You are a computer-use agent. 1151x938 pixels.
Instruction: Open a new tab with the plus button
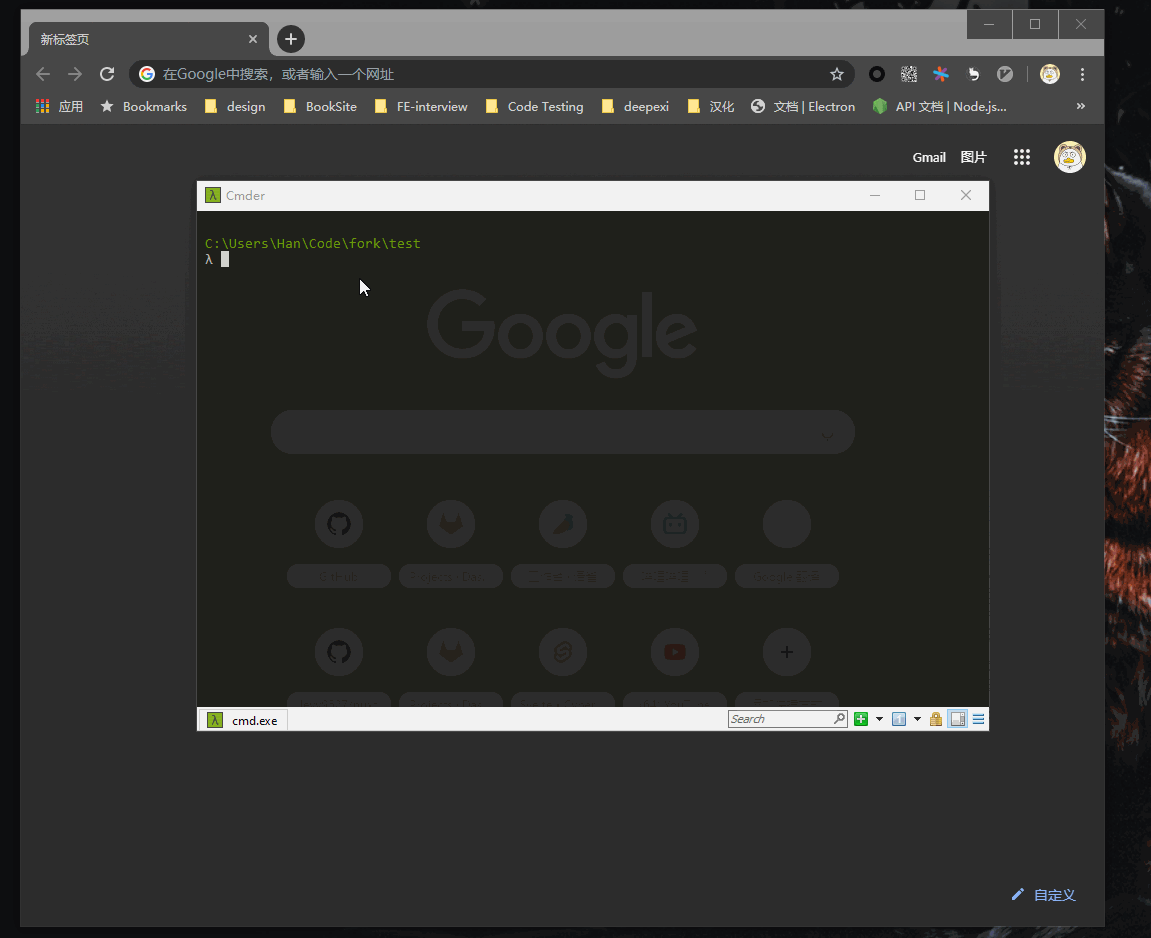pyautogui.click(x=291, y=39)
